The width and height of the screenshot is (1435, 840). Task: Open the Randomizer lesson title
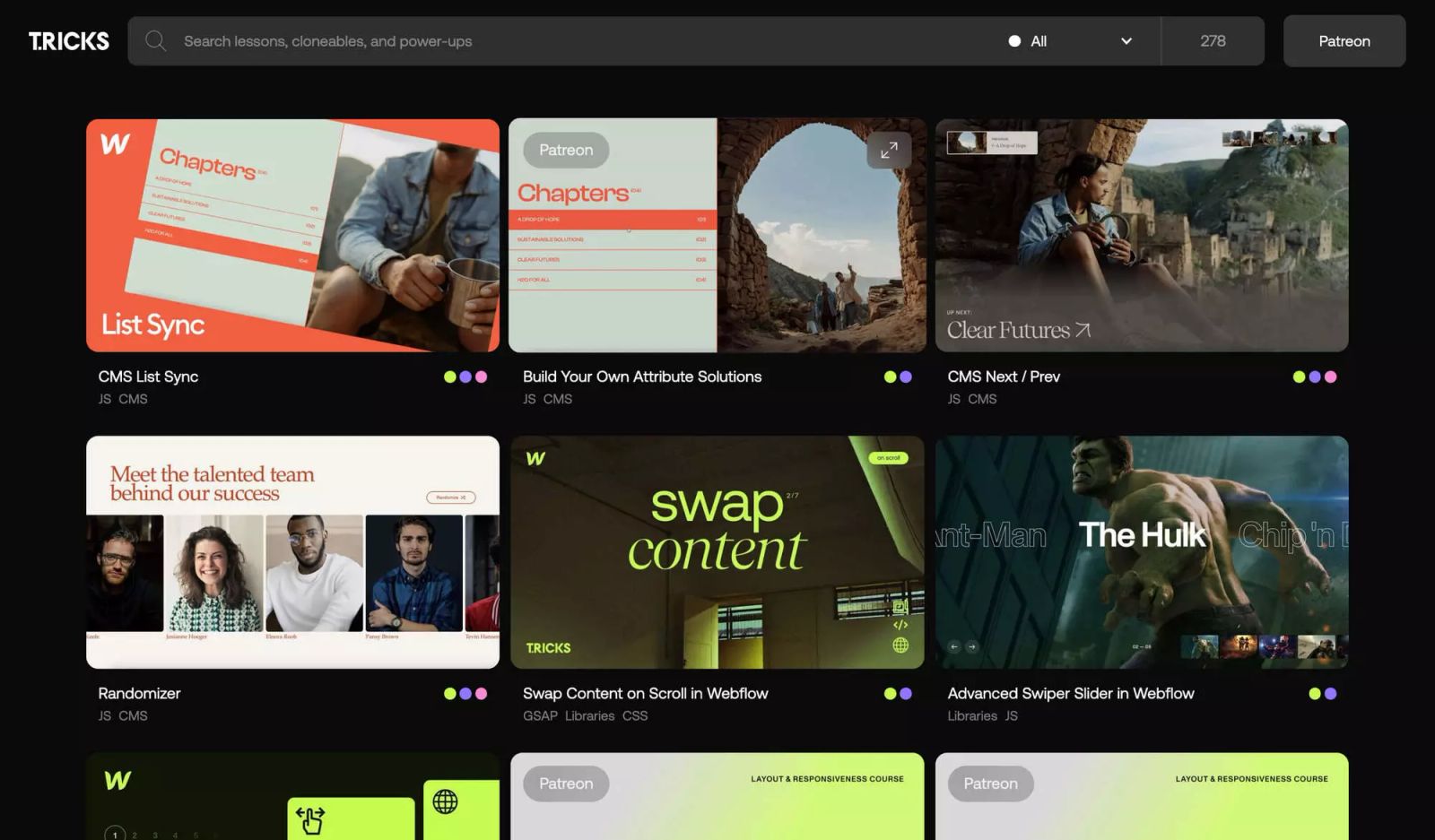pyautogui.click(x=139, y=693)
